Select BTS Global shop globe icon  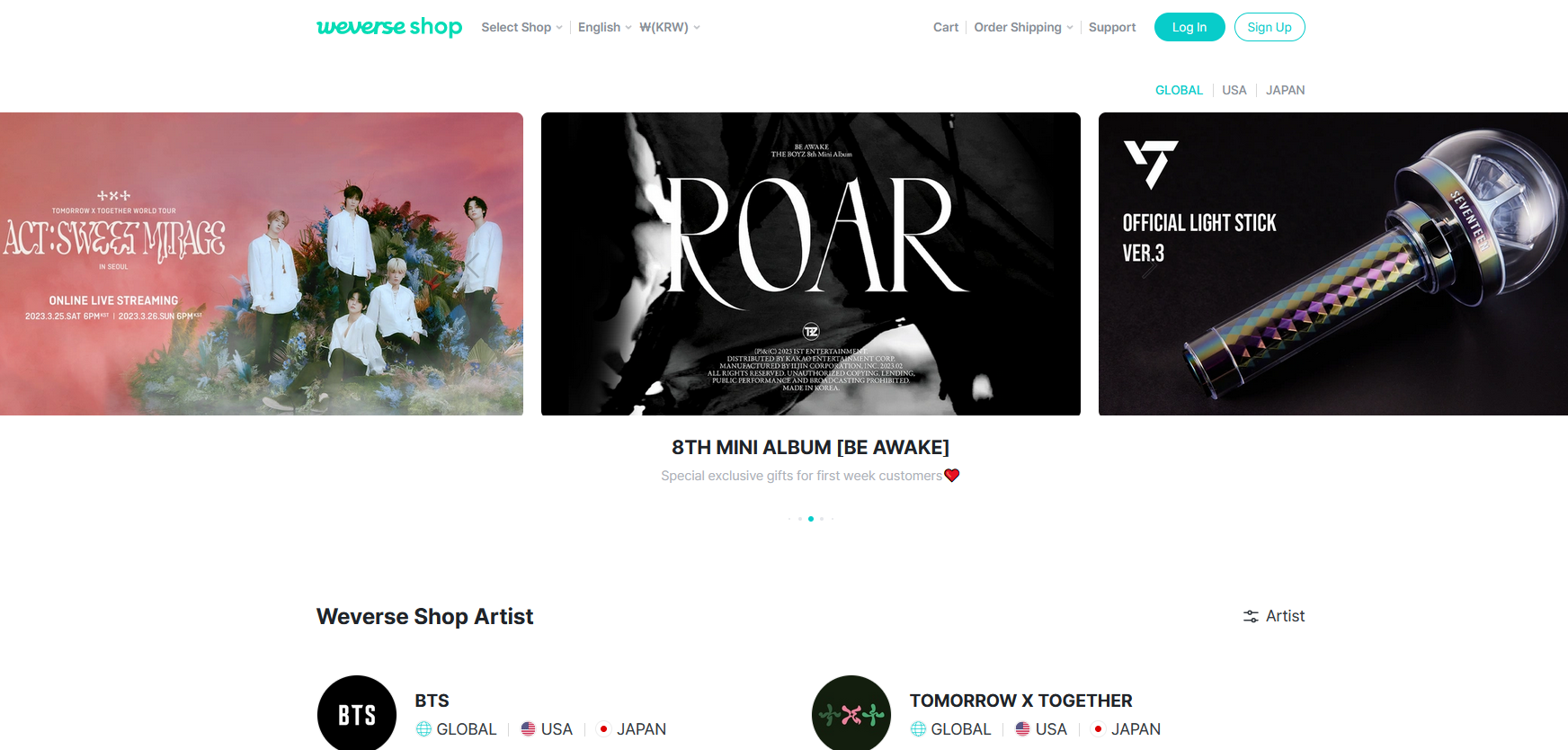pos(423,729)
